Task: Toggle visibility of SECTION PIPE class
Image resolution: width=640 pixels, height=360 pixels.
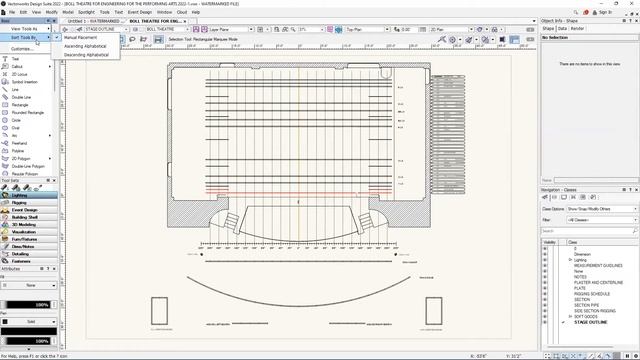Action: point(545,305)
